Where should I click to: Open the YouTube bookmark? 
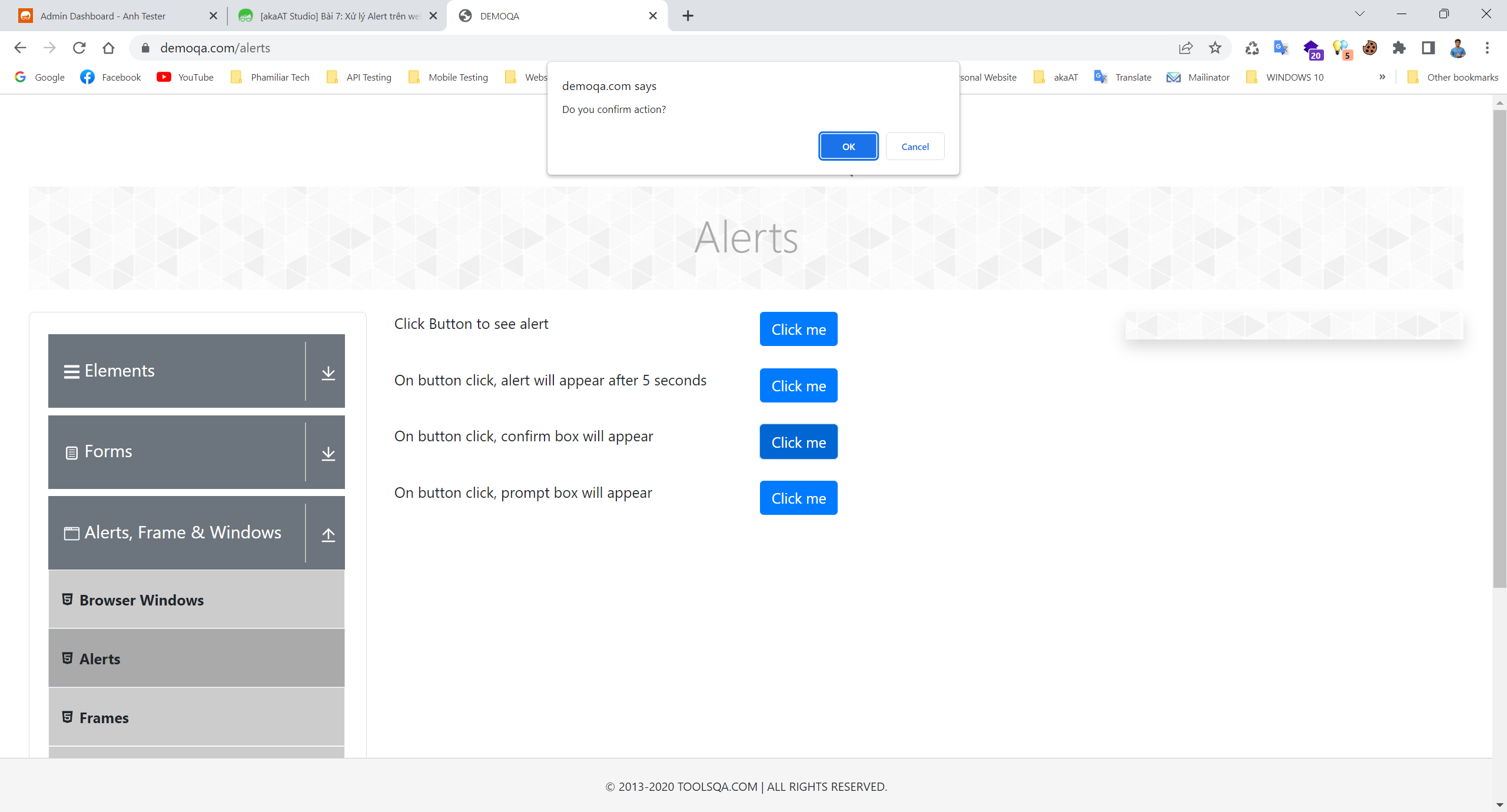click(x=185, y=77)
